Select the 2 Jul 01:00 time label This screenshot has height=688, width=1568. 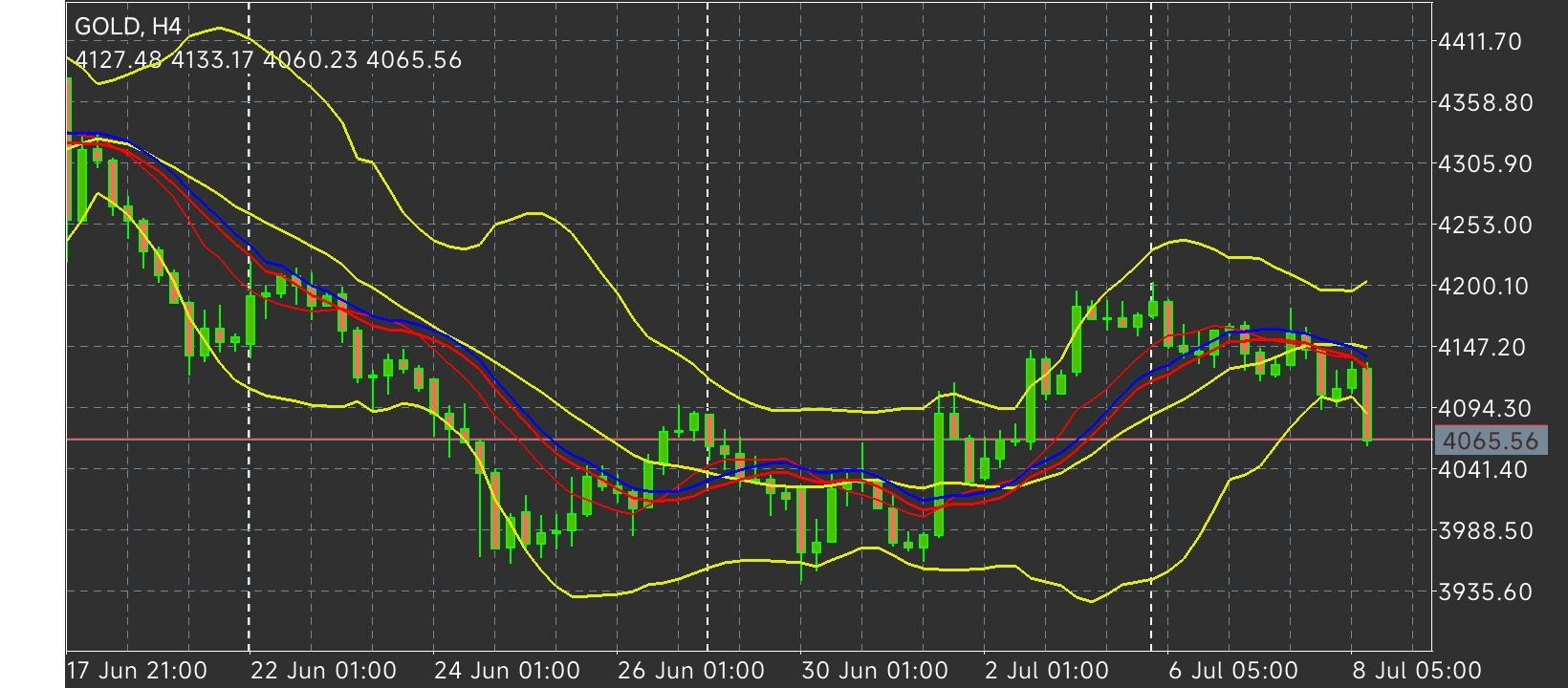(x=1047, y=671)
